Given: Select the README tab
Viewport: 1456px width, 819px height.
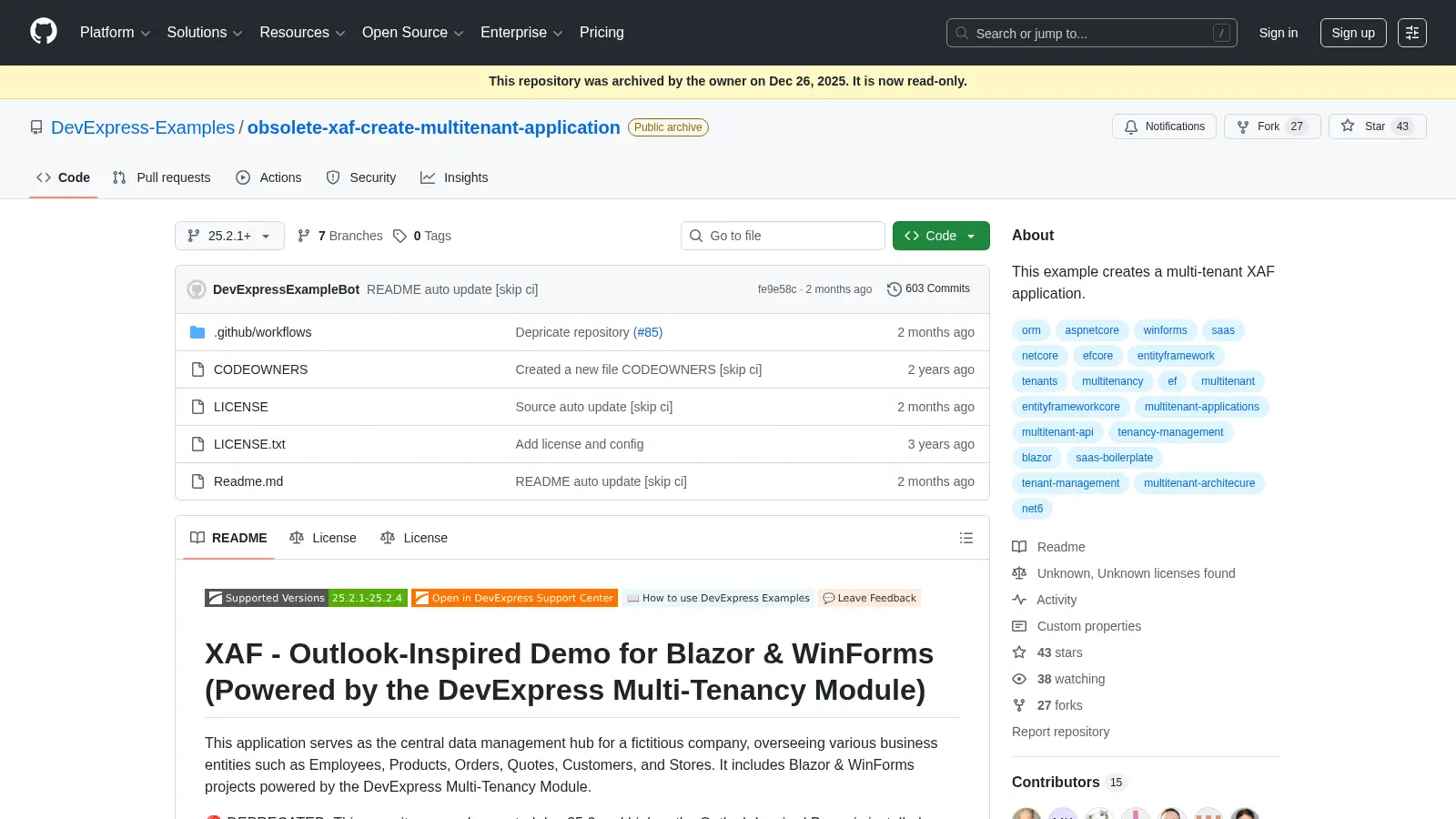Looking at the screenshot, I should 228,538.
